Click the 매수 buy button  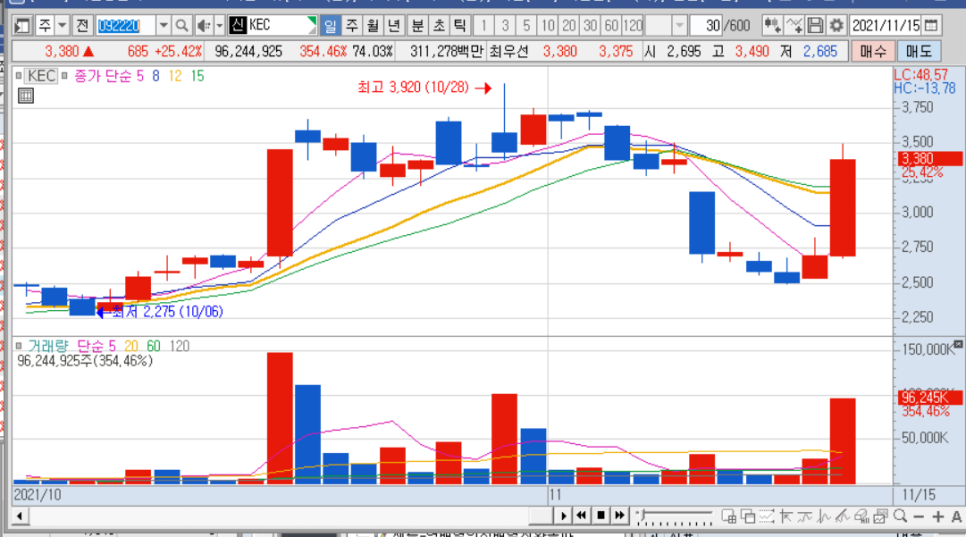coord(872,51)
